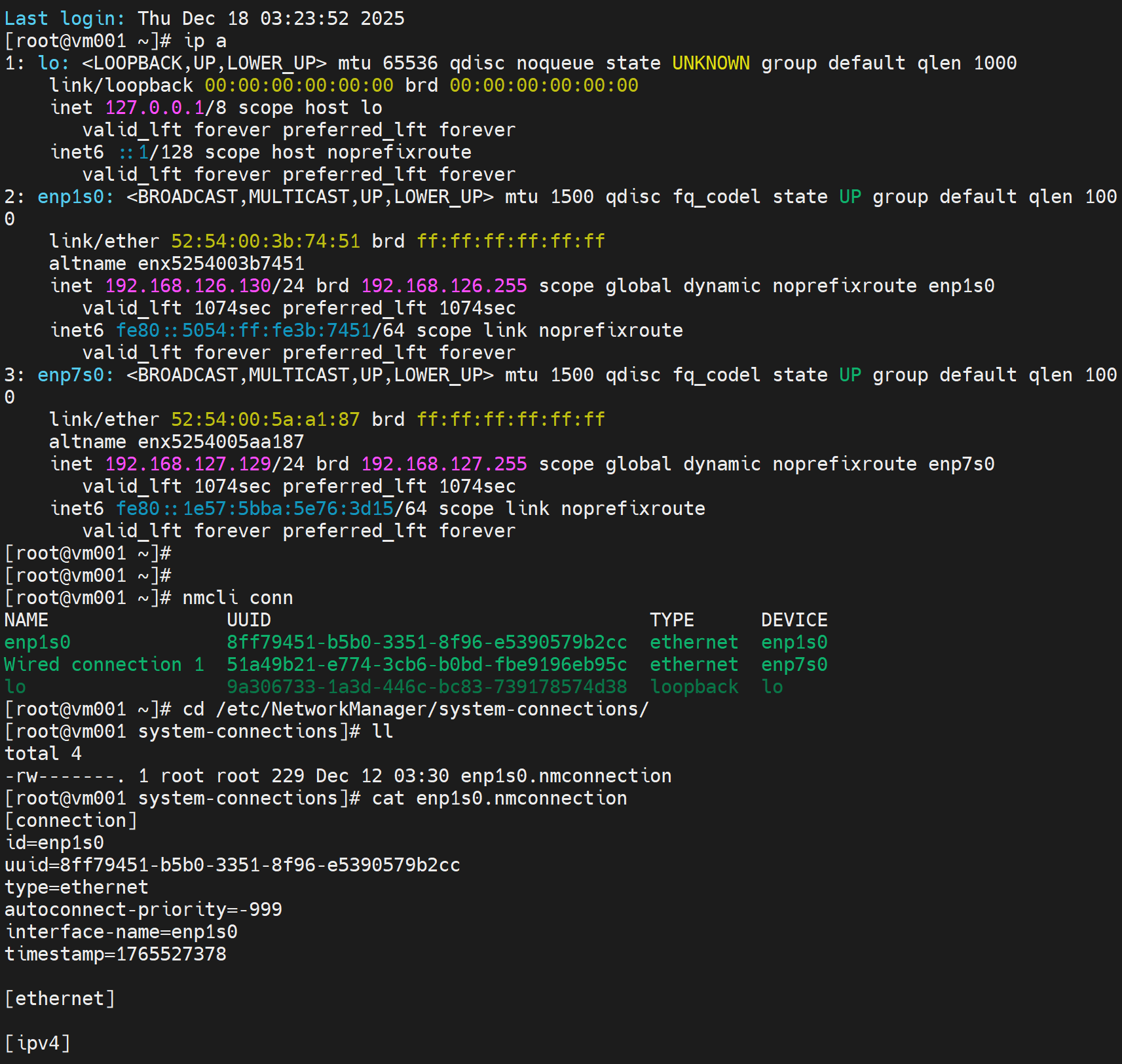Click the UUID column header
The image size is (1122, 1064).
pos(249,620)
